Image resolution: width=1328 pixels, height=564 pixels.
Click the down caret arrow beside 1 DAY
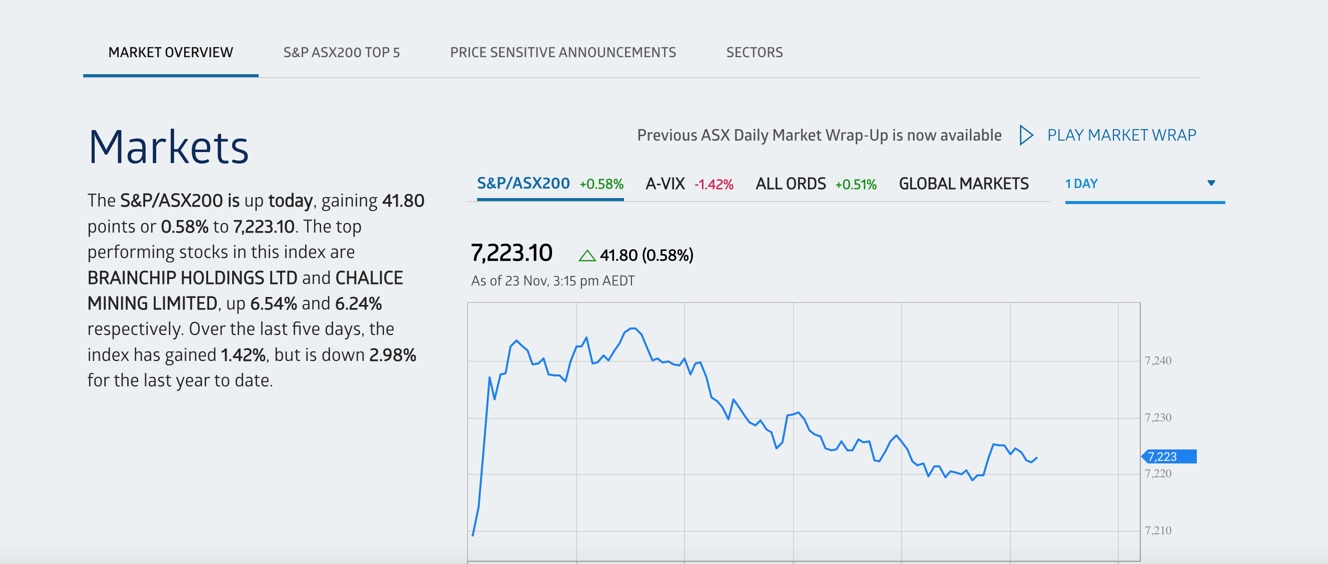coord(1211,183)
